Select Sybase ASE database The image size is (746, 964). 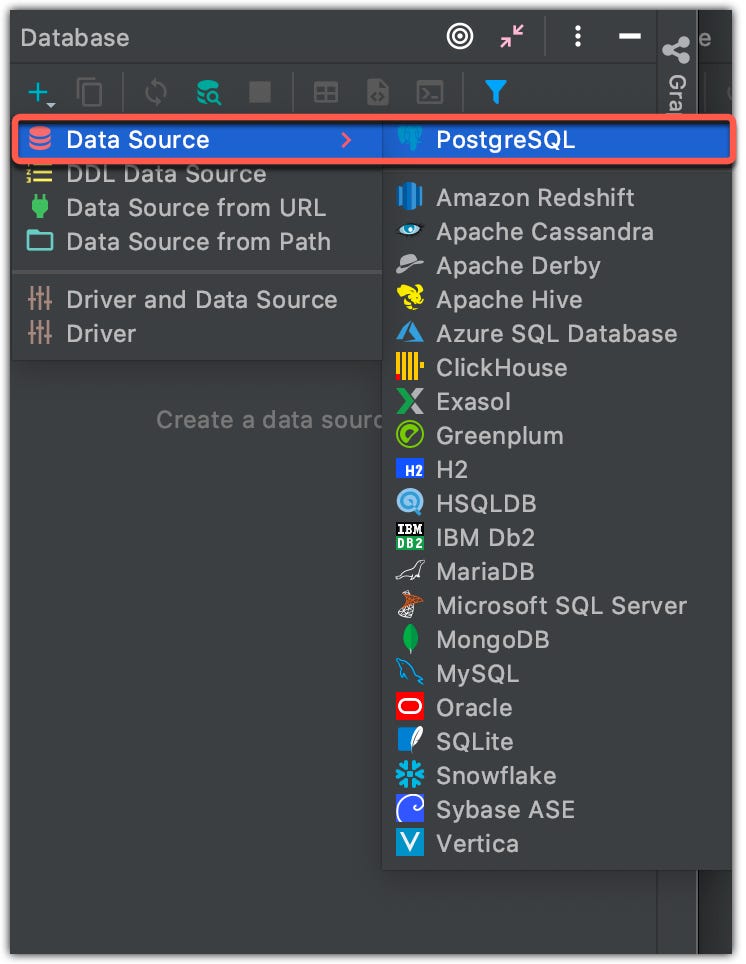point(556,810)
